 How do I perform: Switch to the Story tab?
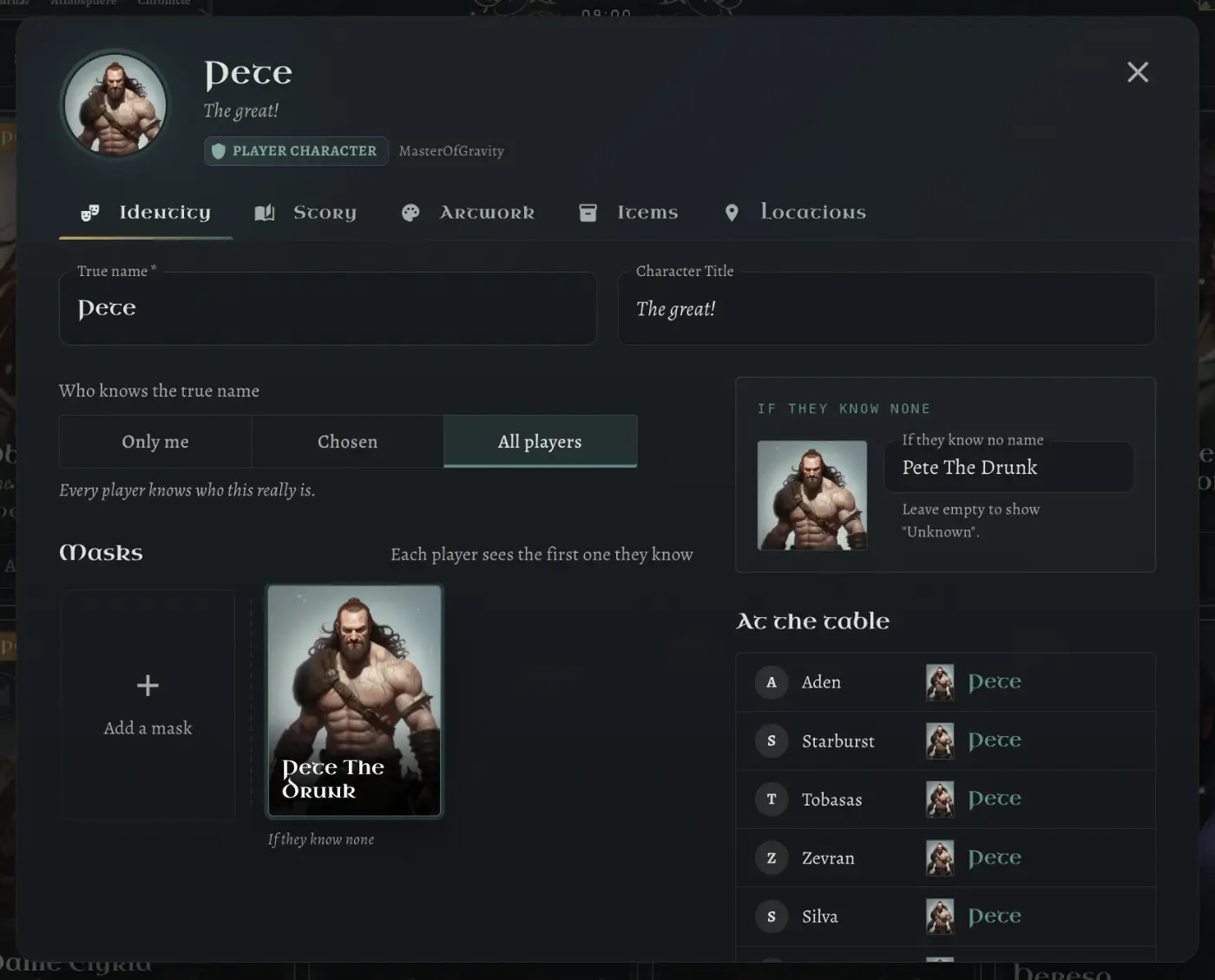[305, 213]
